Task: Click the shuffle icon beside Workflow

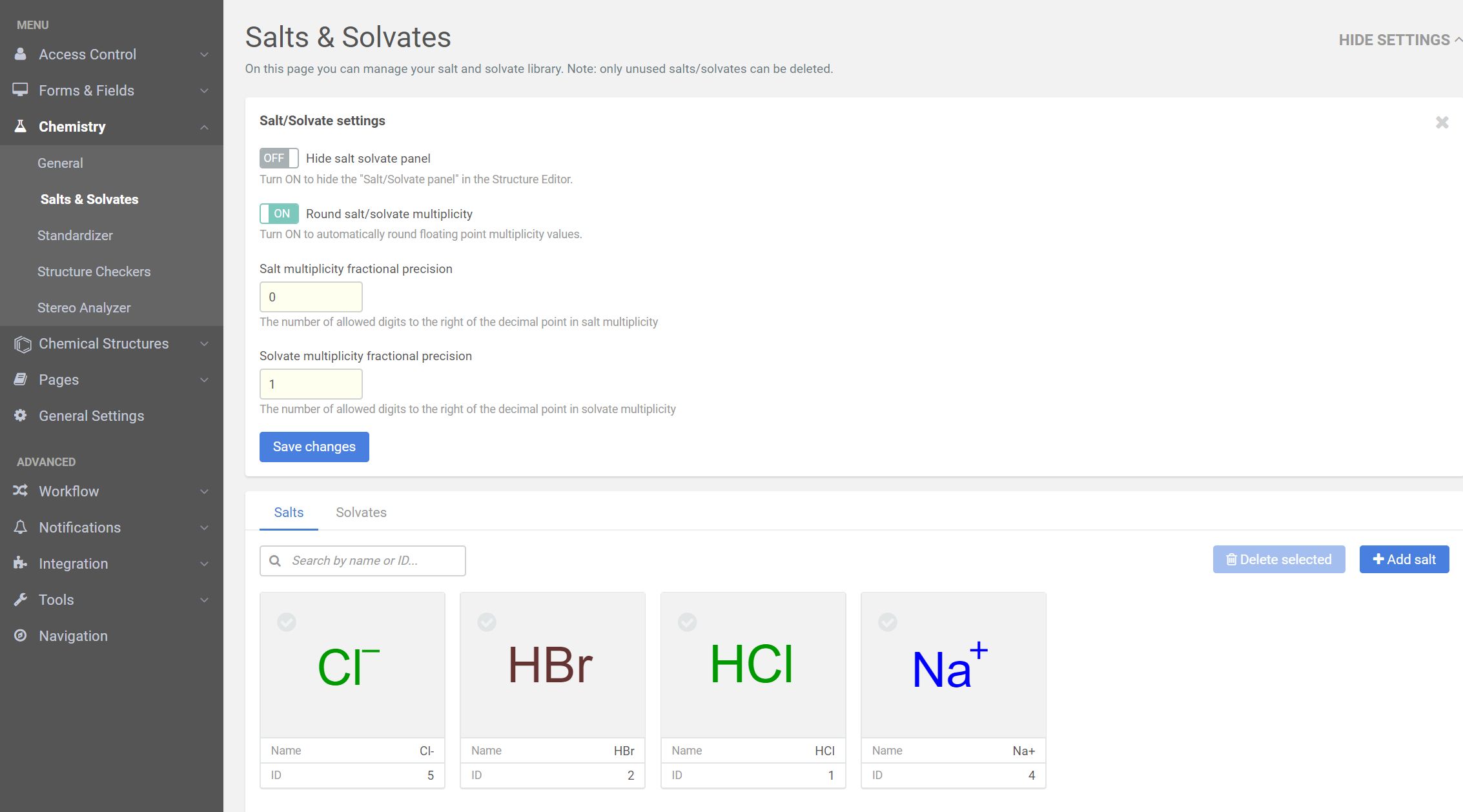Action: (x=21, y=491)
